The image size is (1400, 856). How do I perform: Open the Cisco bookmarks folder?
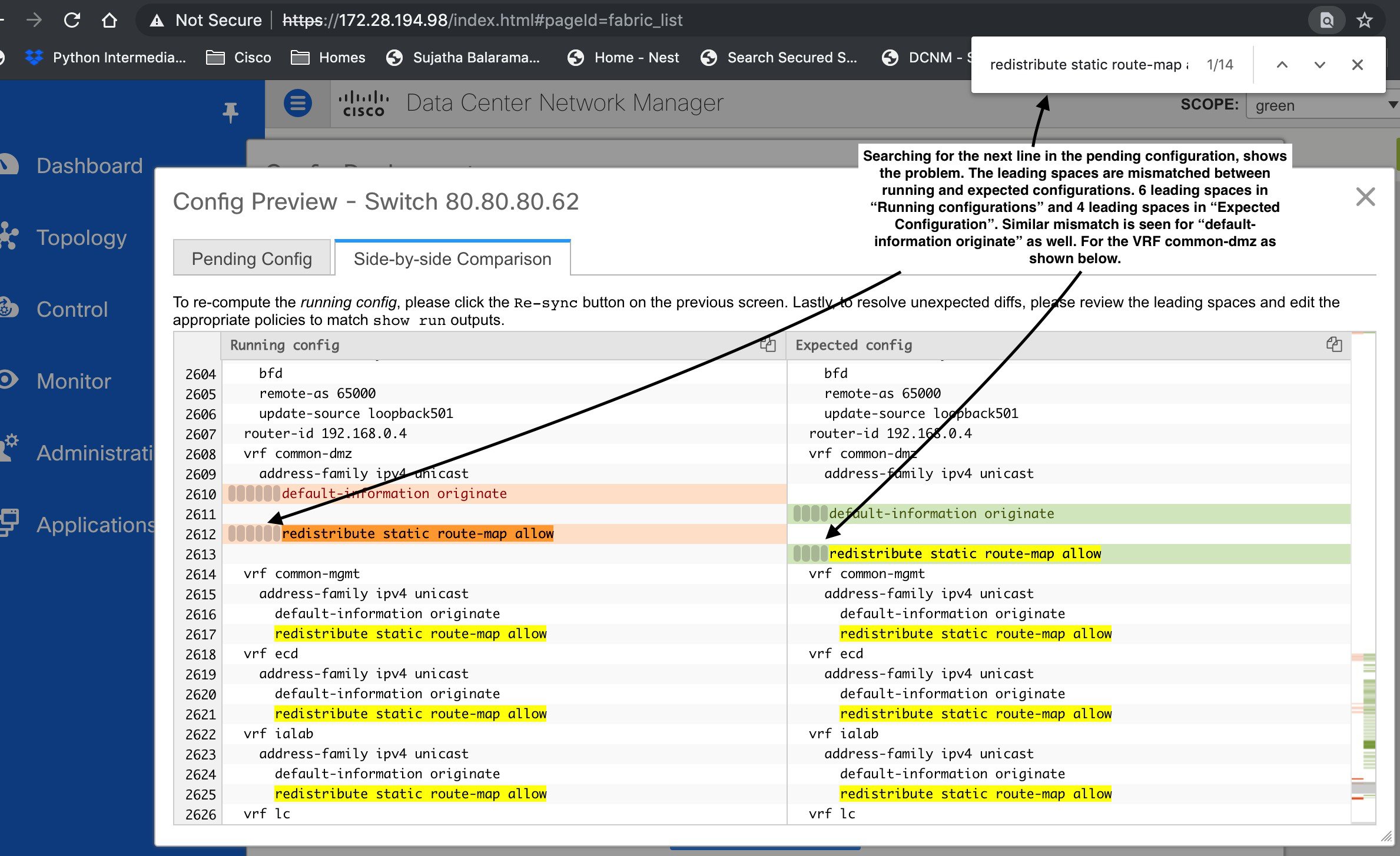click(238, 57)
